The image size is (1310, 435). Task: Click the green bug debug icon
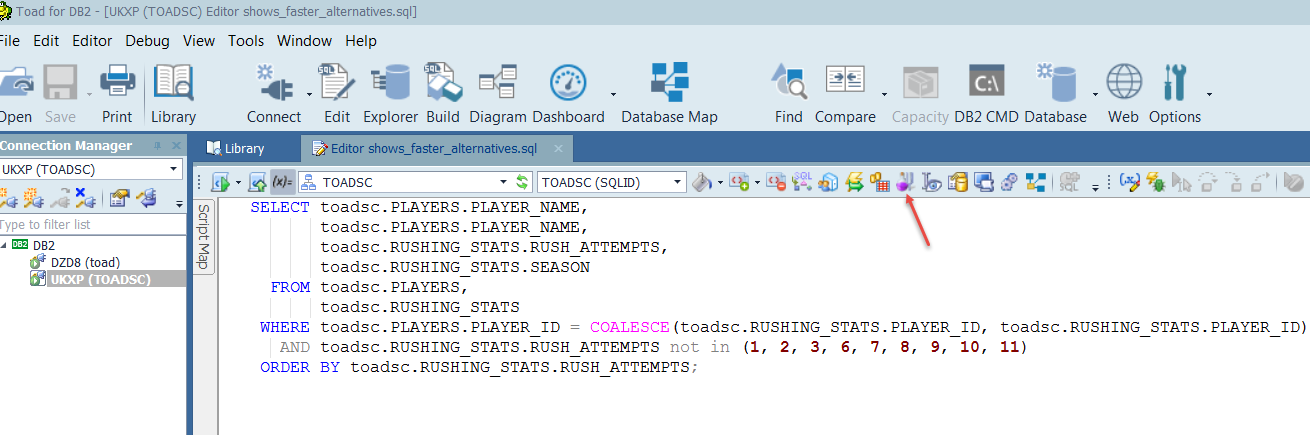(1154, 182)
